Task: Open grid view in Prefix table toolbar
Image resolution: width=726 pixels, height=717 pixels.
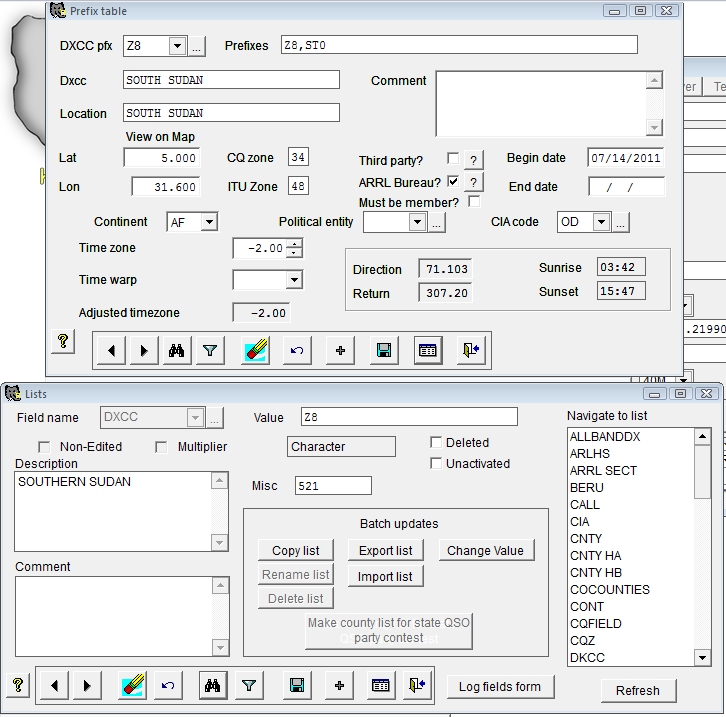Action: click(x=427, y=350)
